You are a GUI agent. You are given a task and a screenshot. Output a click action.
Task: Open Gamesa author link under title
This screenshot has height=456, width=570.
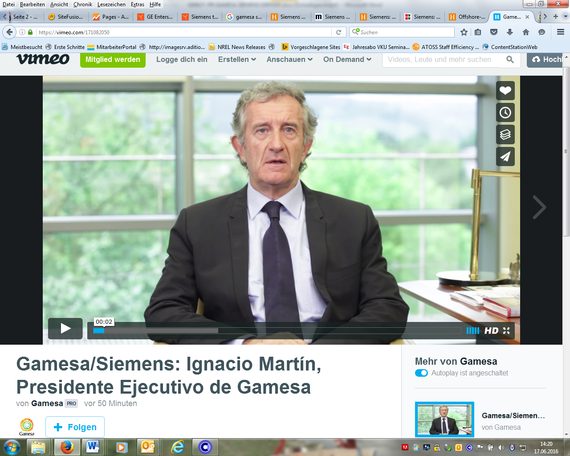[47, 403]
